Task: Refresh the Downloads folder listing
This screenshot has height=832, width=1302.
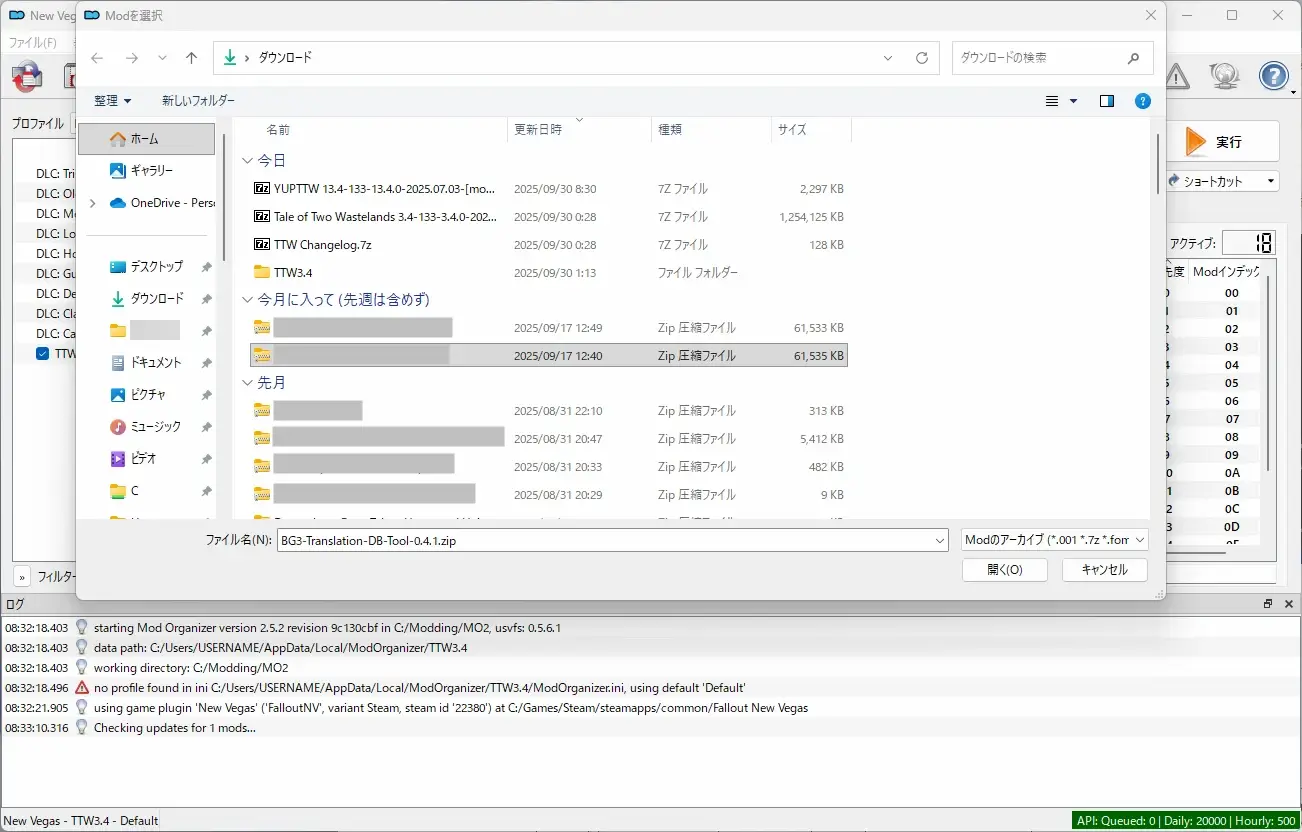Action: click(921, 58)
